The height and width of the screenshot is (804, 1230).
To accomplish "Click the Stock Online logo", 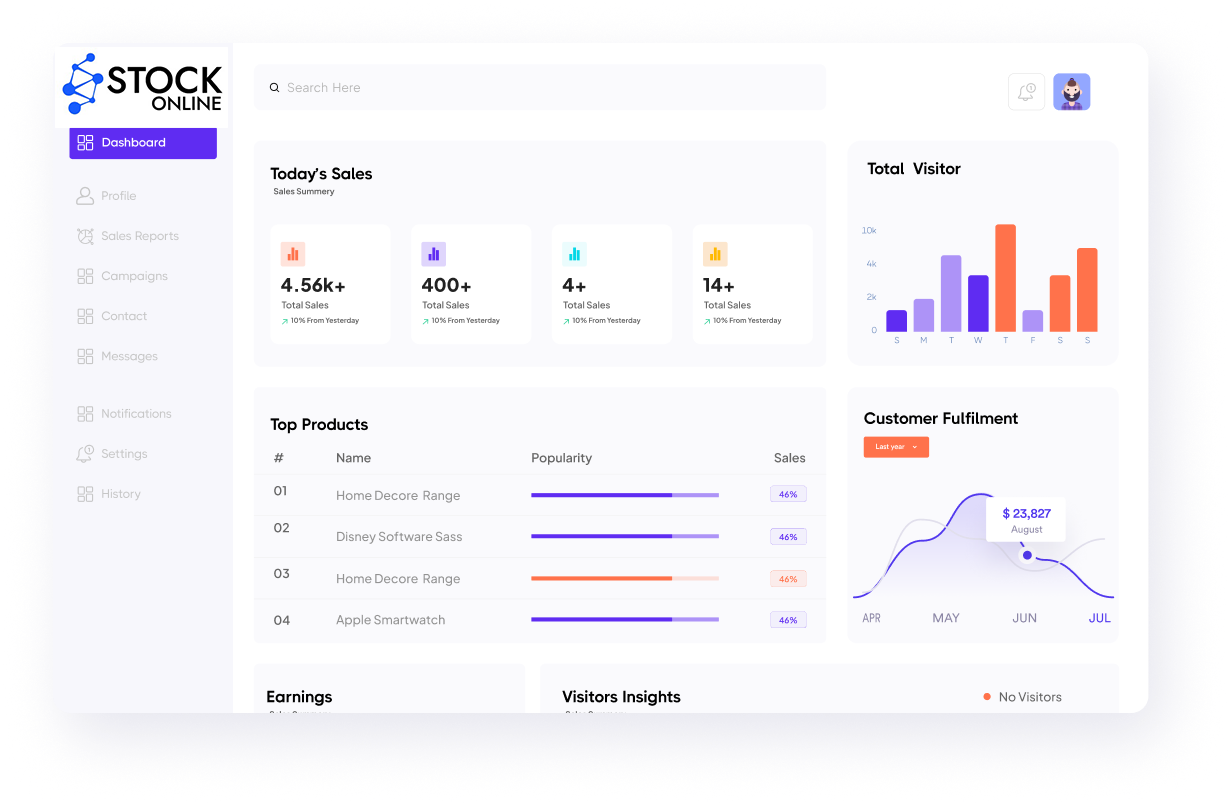I will [x=142, y=86].
